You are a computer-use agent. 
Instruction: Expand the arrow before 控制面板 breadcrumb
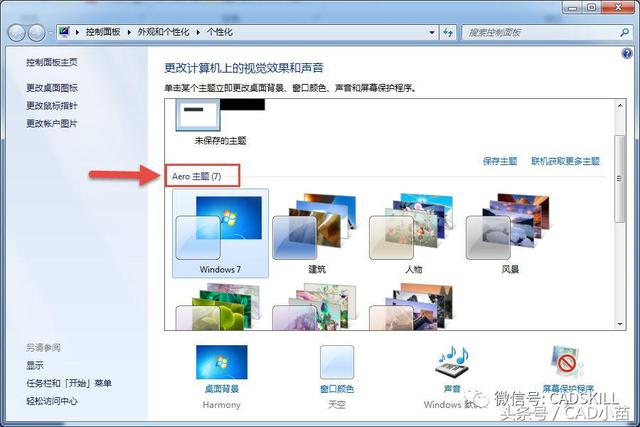pyautogui.click(x=77, y=32)
